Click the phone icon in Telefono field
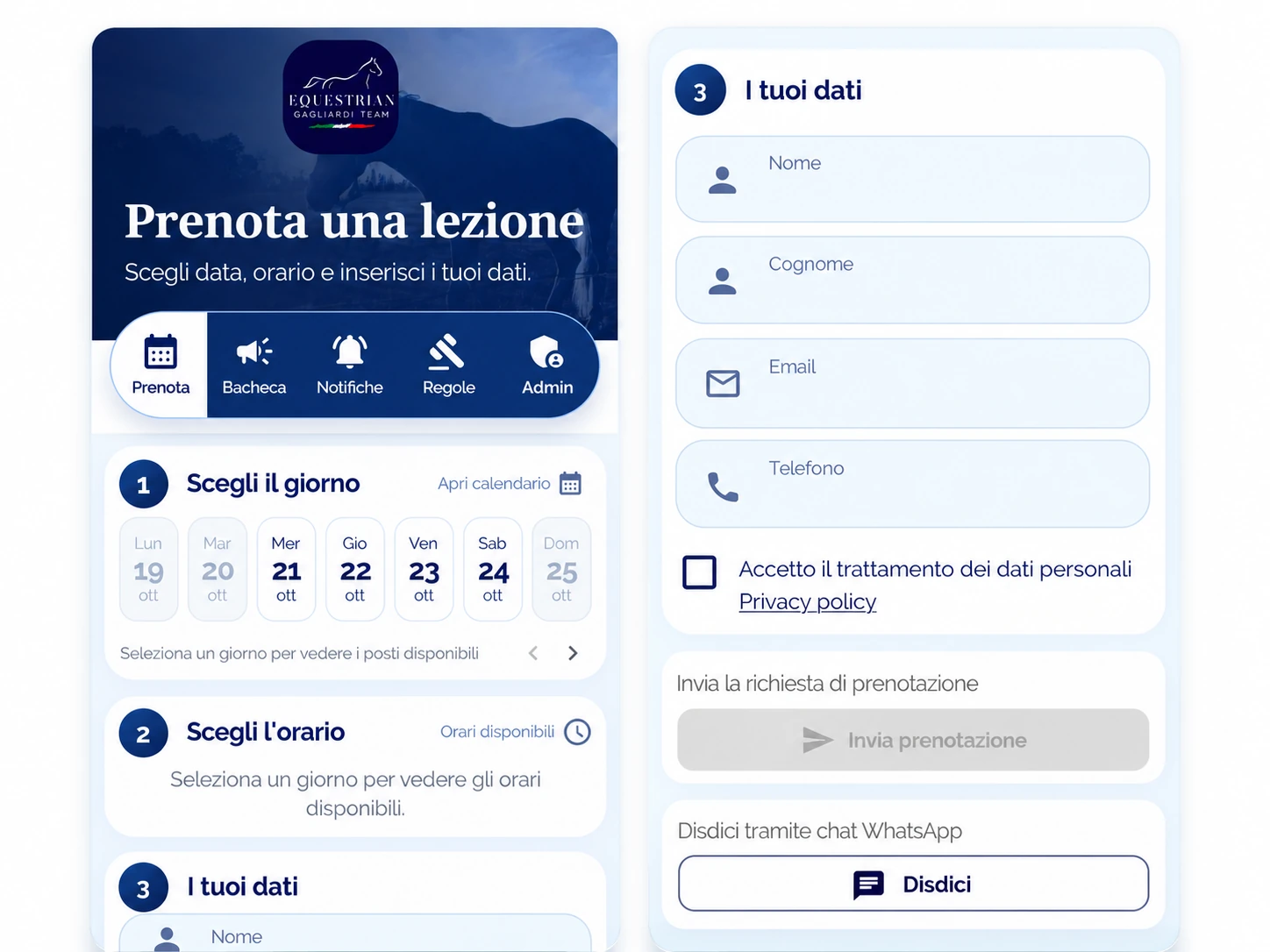 [x=723, y=487]
